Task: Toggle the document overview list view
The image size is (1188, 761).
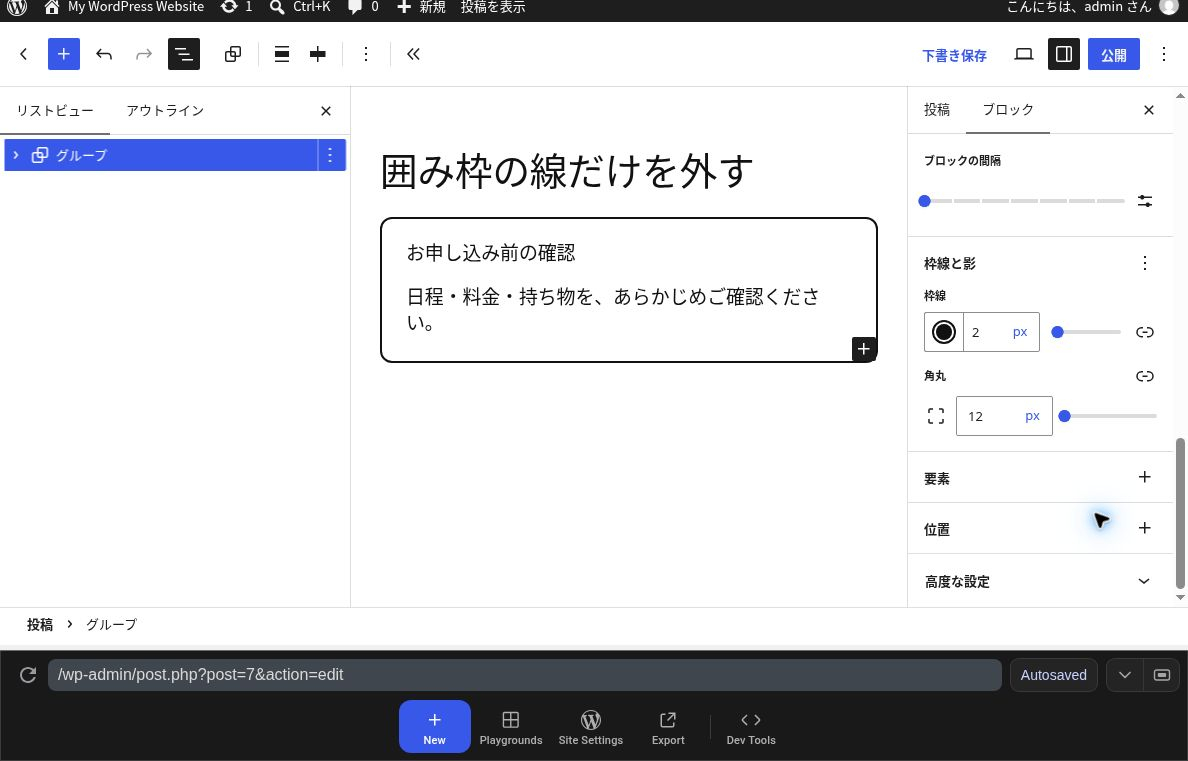Action: pyautogui.click(x=183, y=54)
